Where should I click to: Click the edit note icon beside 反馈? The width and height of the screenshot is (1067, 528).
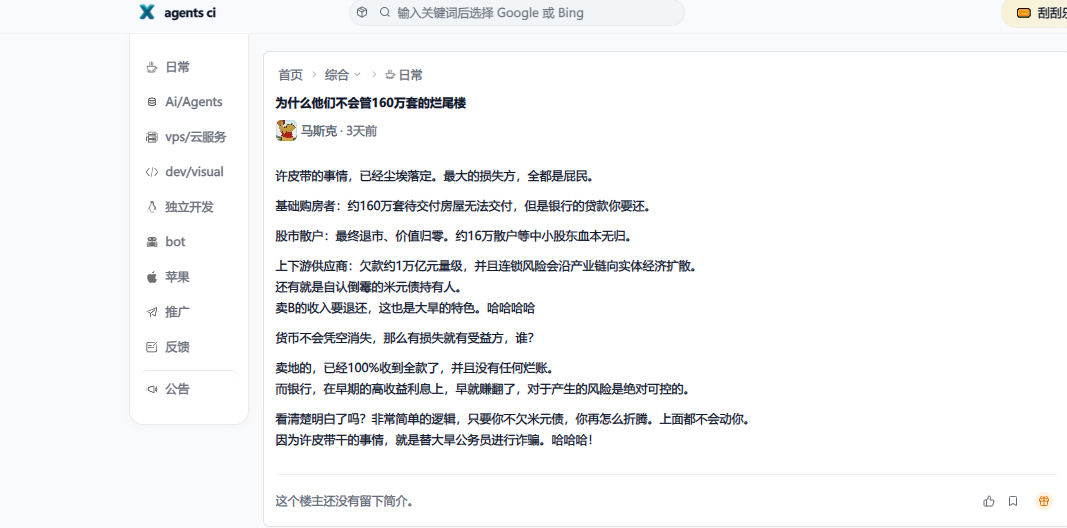click(152, 347)
